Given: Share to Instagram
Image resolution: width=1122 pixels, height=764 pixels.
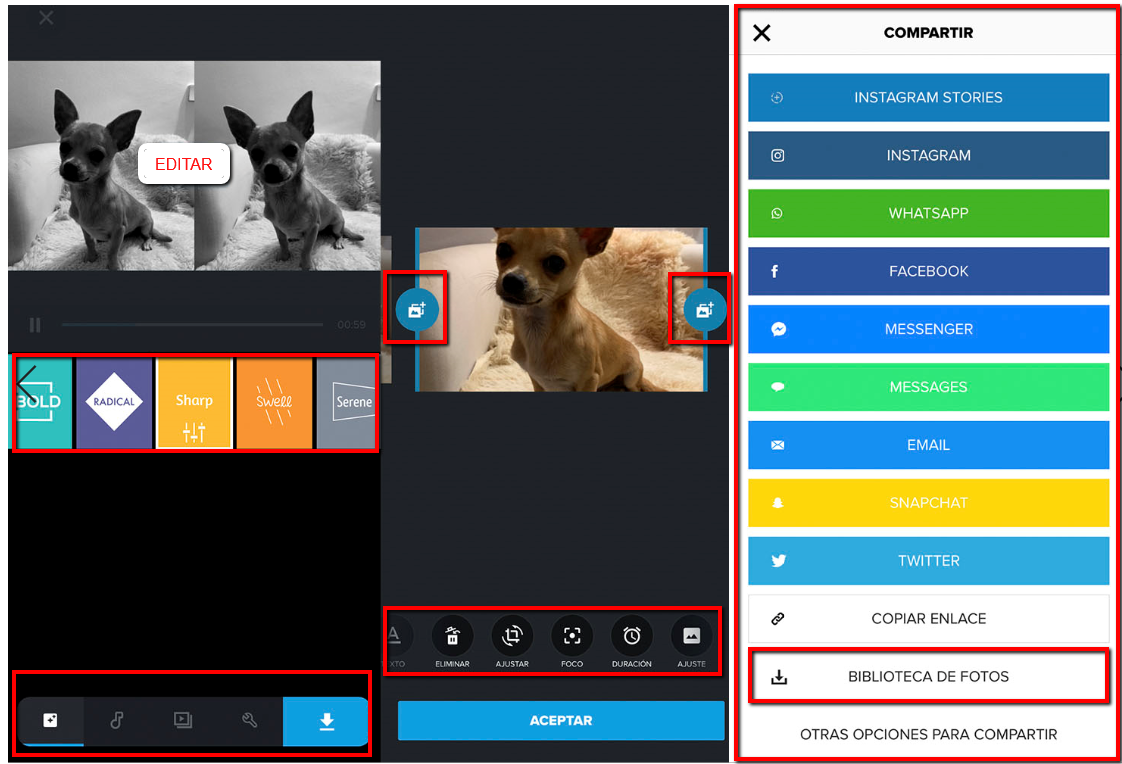Looking at the screenshot, I should click(929, 155).
